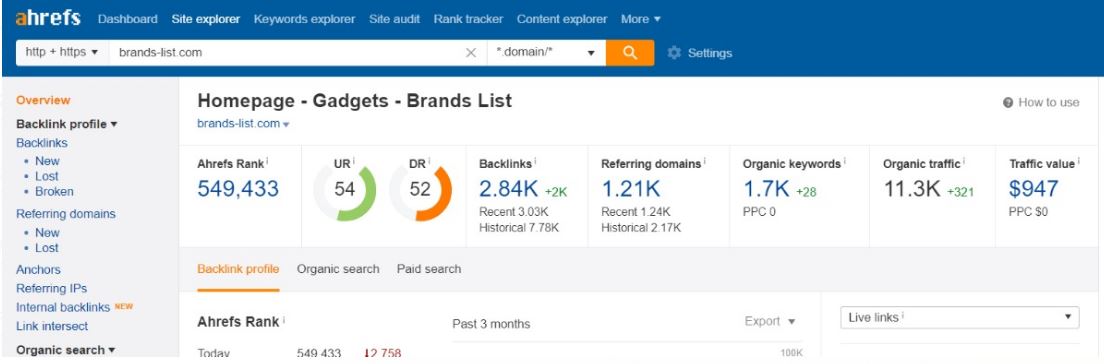Viewport: 1104px width, 364px height.
Task: Open Lost under Referring domains in sidebar
Action: (46, 248)
